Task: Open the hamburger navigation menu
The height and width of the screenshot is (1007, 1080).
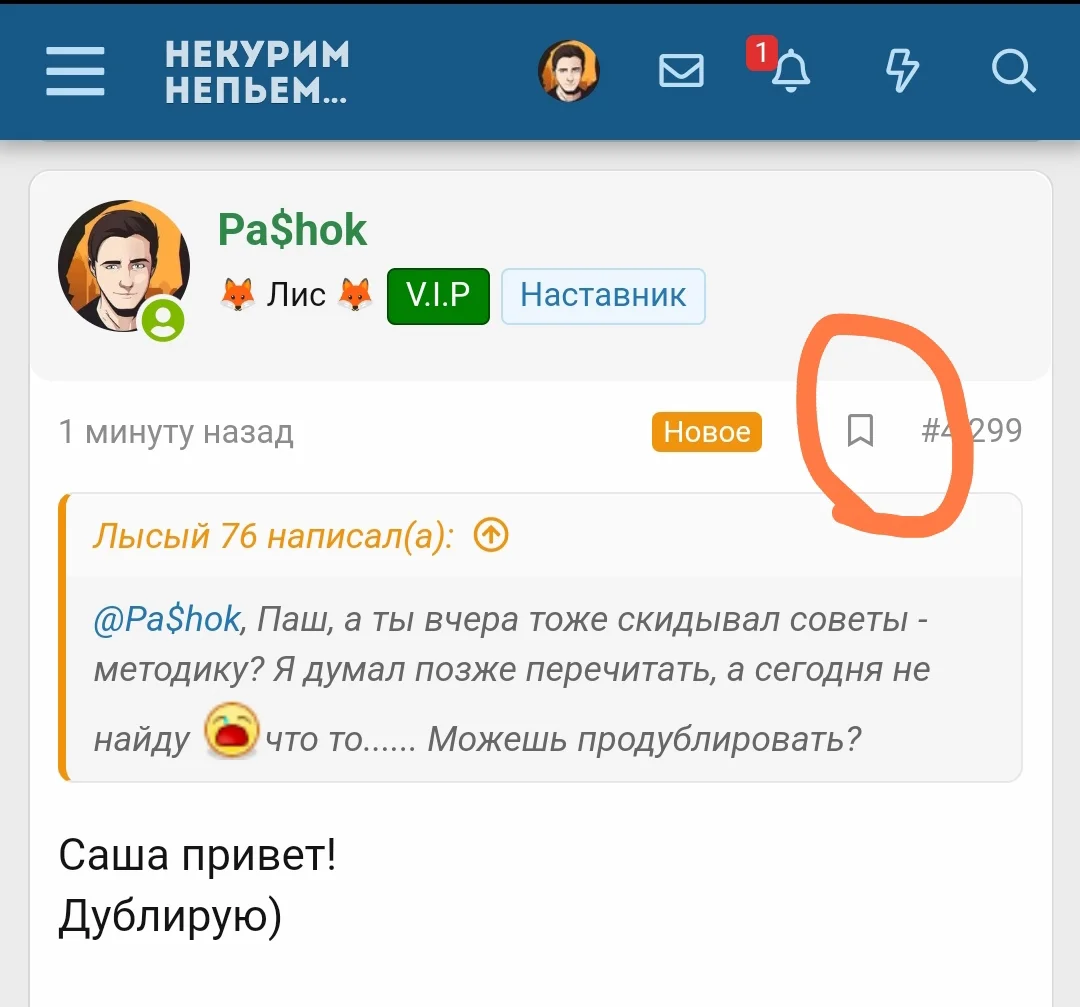Action: pos(75,71)
